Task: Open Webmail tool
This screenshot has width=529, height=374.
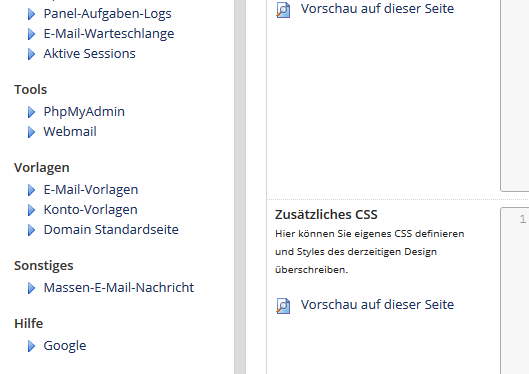Action: pos(70,132)
